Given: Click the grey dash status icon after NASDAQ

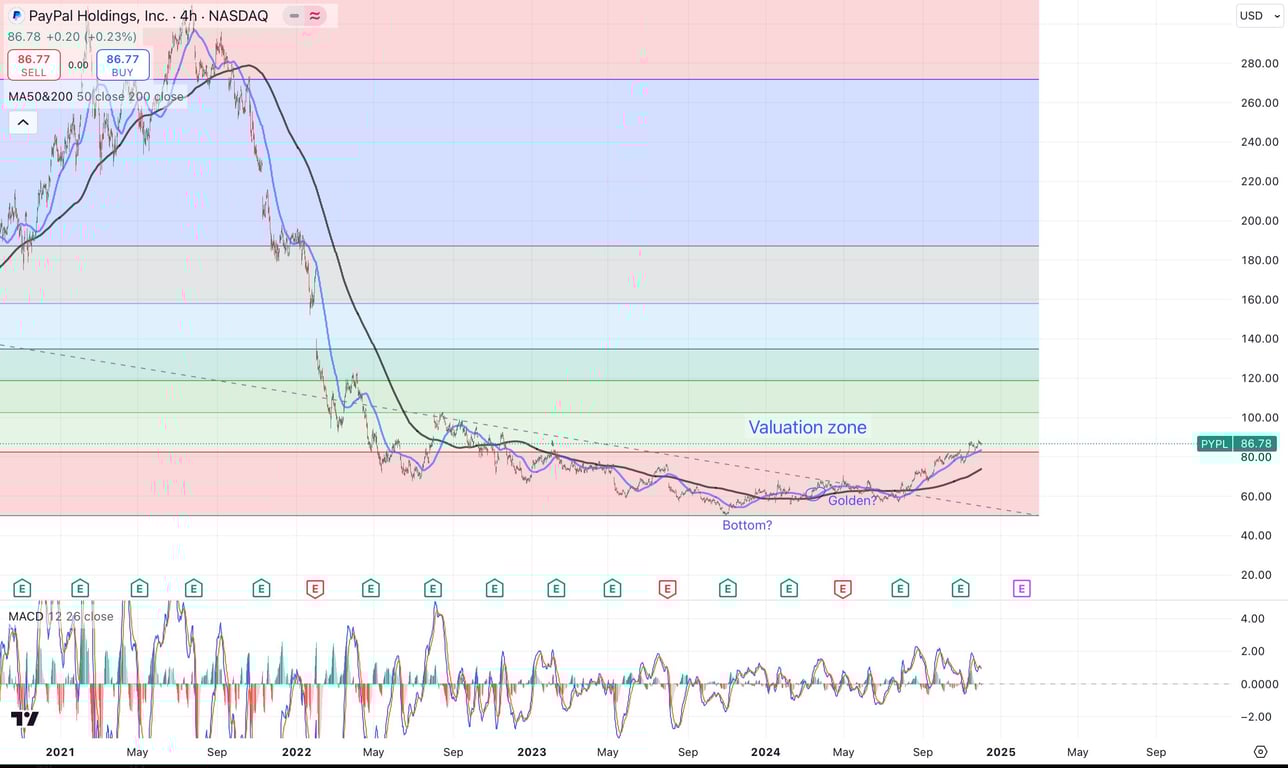Looking at the screenshot, I should point(293,16).
